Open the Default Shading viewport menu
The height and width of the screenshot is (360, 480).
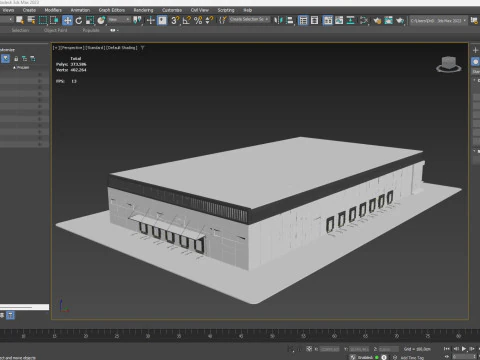(x=121, y=48)
